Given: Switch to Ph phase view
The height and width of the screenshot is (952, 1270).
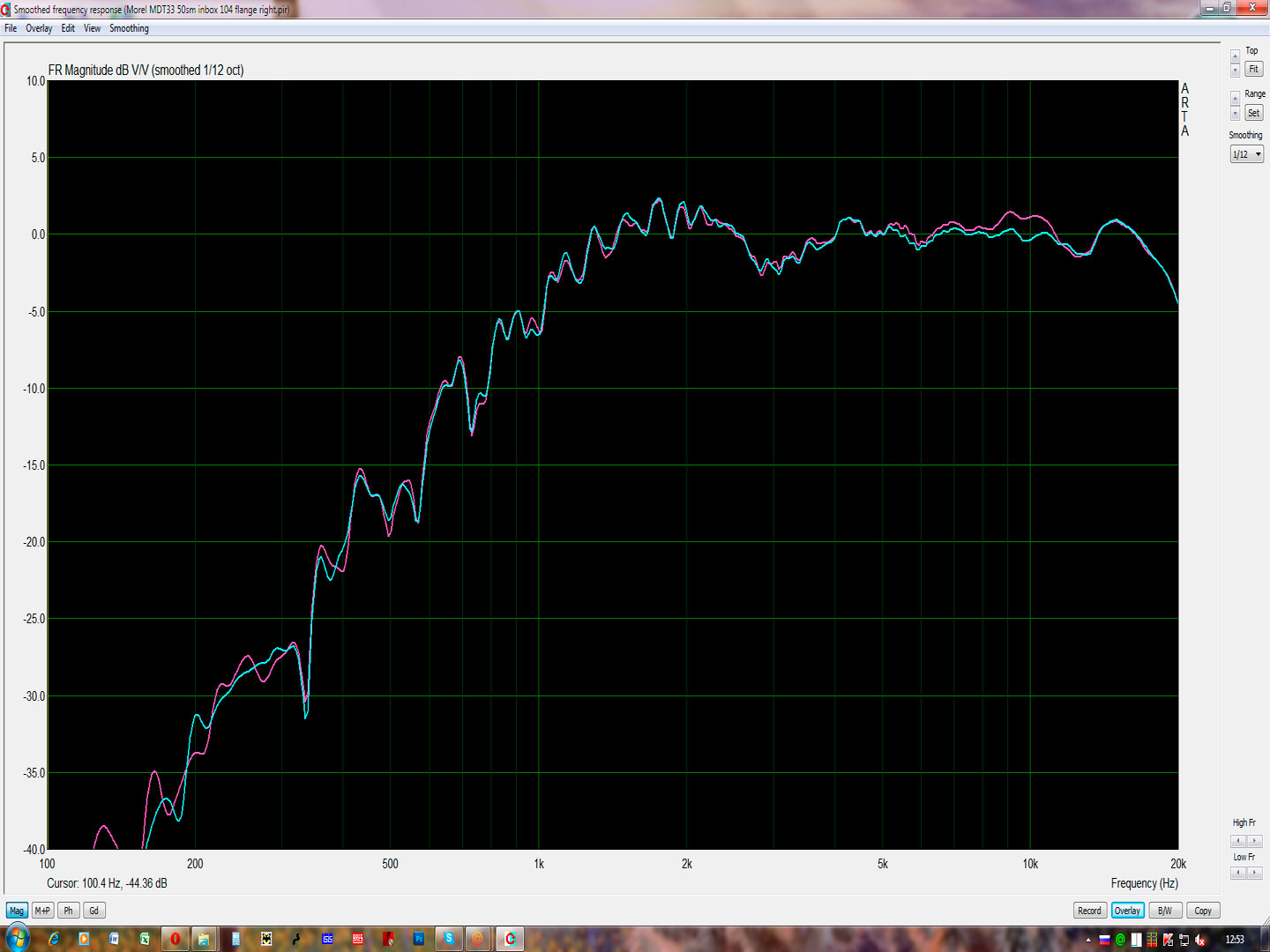Looking at the screenshot, I should (68, 911).
